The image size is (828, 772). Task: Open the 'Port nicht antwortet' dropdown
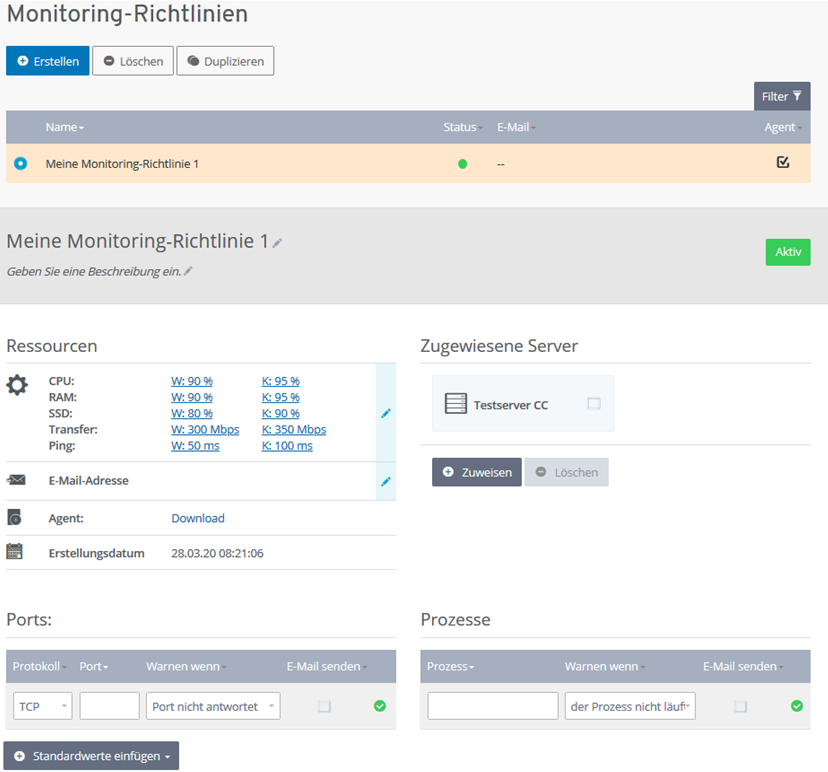[x=213, y=706]
